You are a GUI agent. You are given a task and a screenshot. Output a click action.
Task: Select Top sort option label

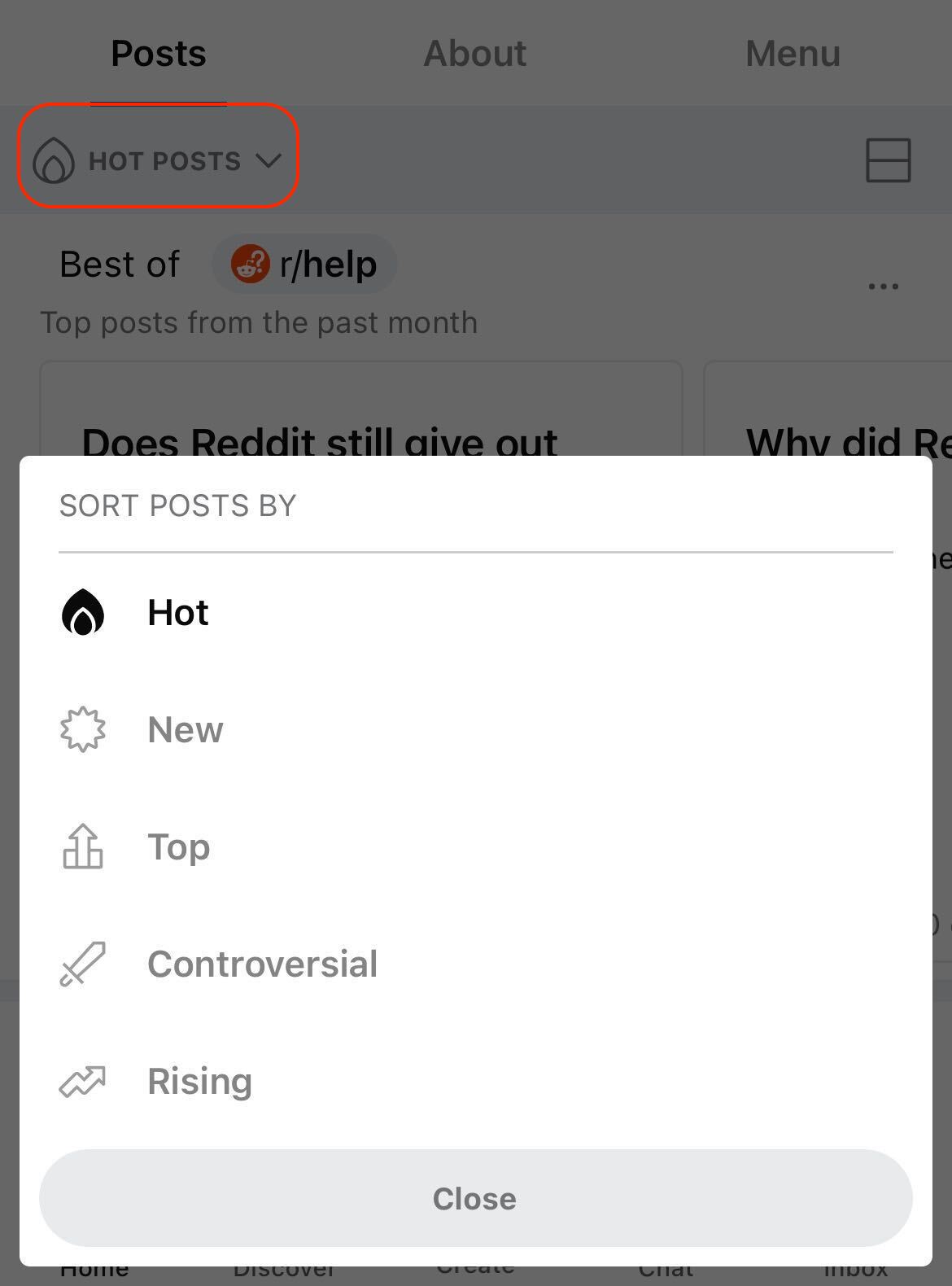pos(179,847)
